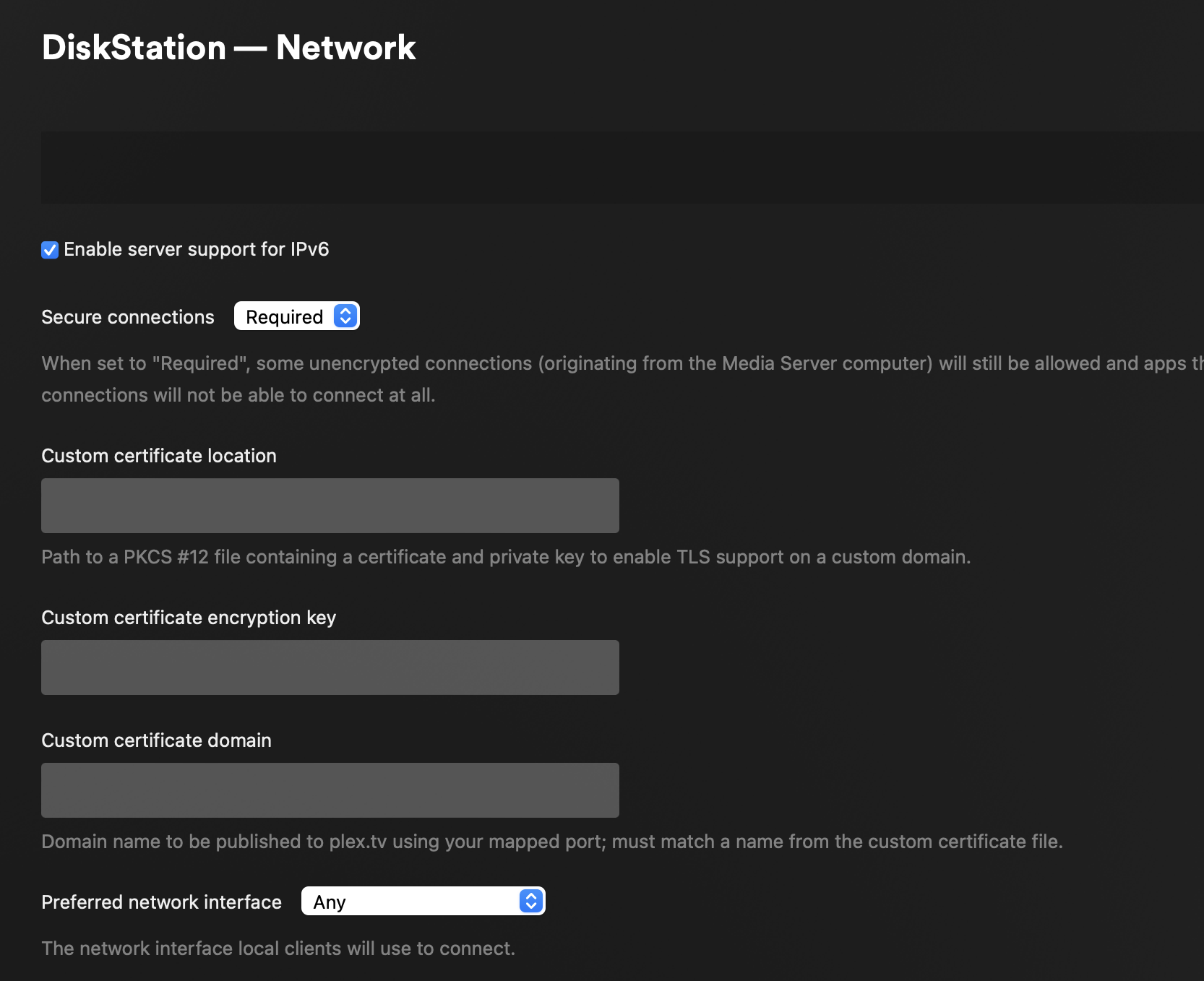Click the PKCS #12 file description text
The width and height of the screenshot is (1204, 981).
pyautogui.click(x=506, y=557)
